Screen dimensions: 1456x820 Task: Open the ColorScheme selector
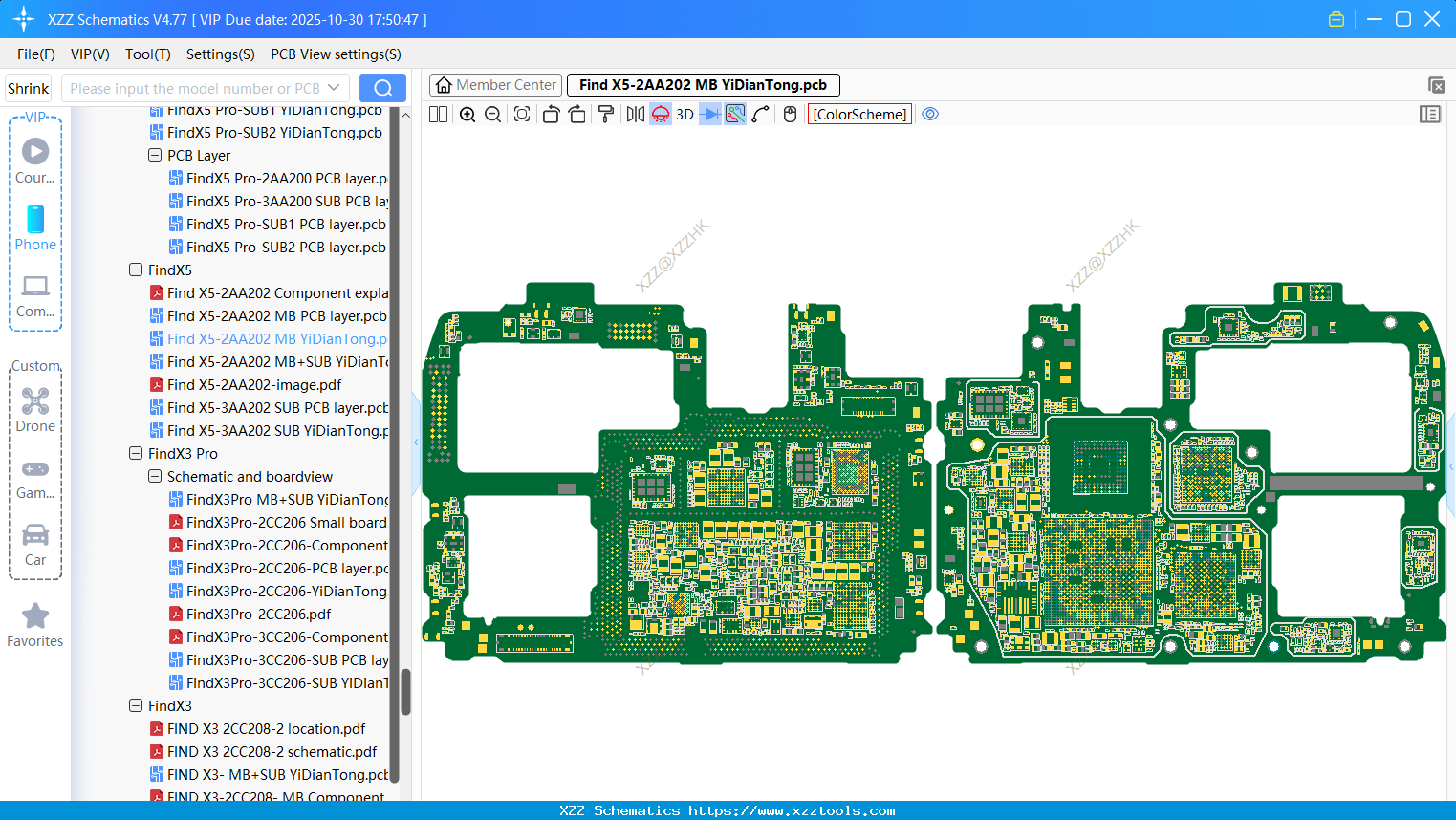[859, 115]
